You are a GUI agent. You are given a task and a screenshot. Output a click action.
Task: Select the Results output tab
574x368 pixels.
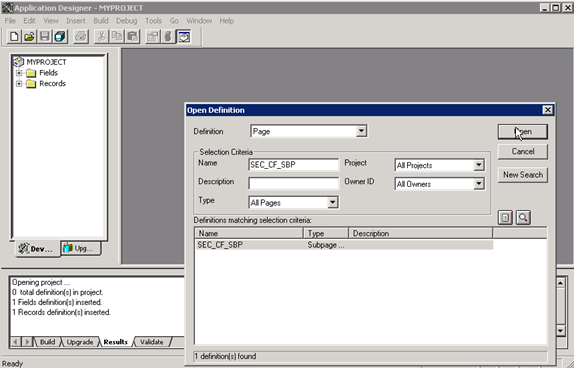[x=115, y=342]
